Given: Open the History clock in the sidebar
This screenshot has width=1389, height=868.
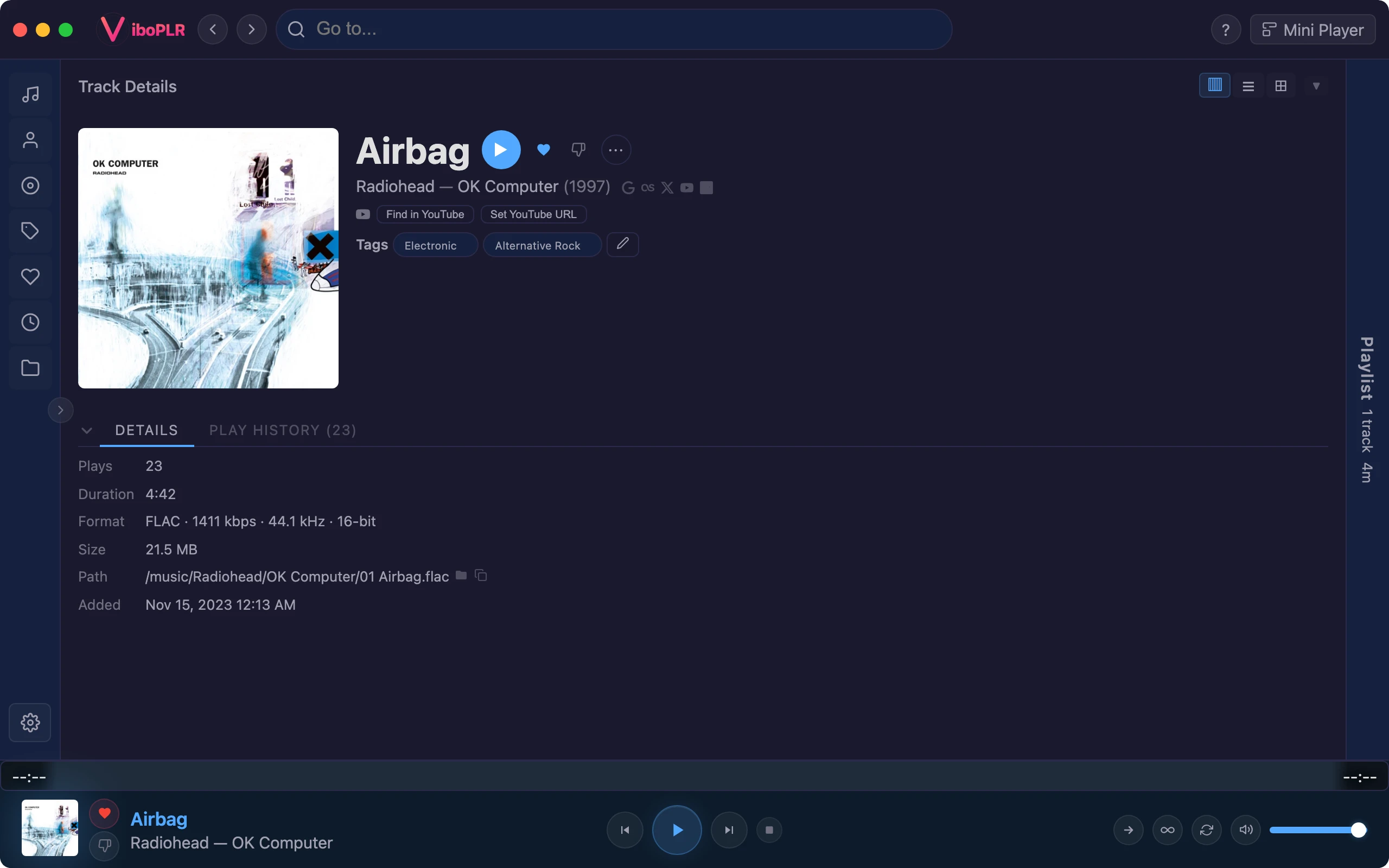Looking at the screenshot, I should point(30,322).
